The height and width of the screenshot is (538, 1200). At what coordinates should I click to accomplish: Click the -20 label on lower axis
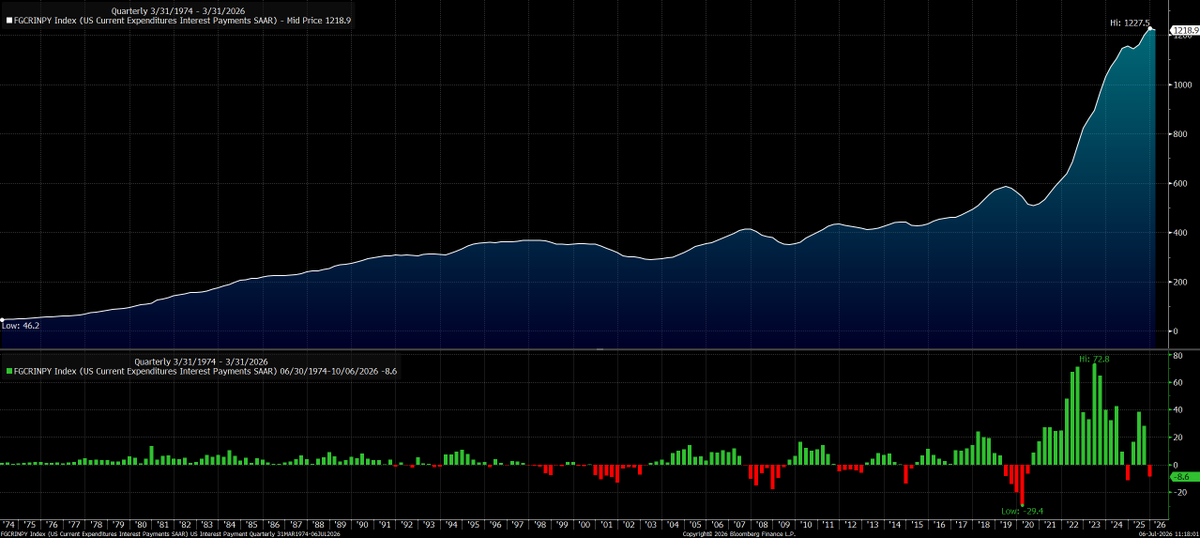point(1179,492)
